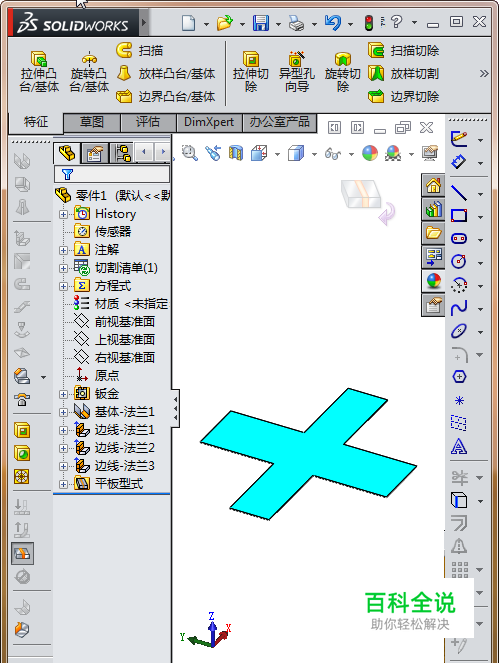Select 右视基准面 plane
This screenshot has width=499, height=663.
pyautogui.click(x=114, y=358)
